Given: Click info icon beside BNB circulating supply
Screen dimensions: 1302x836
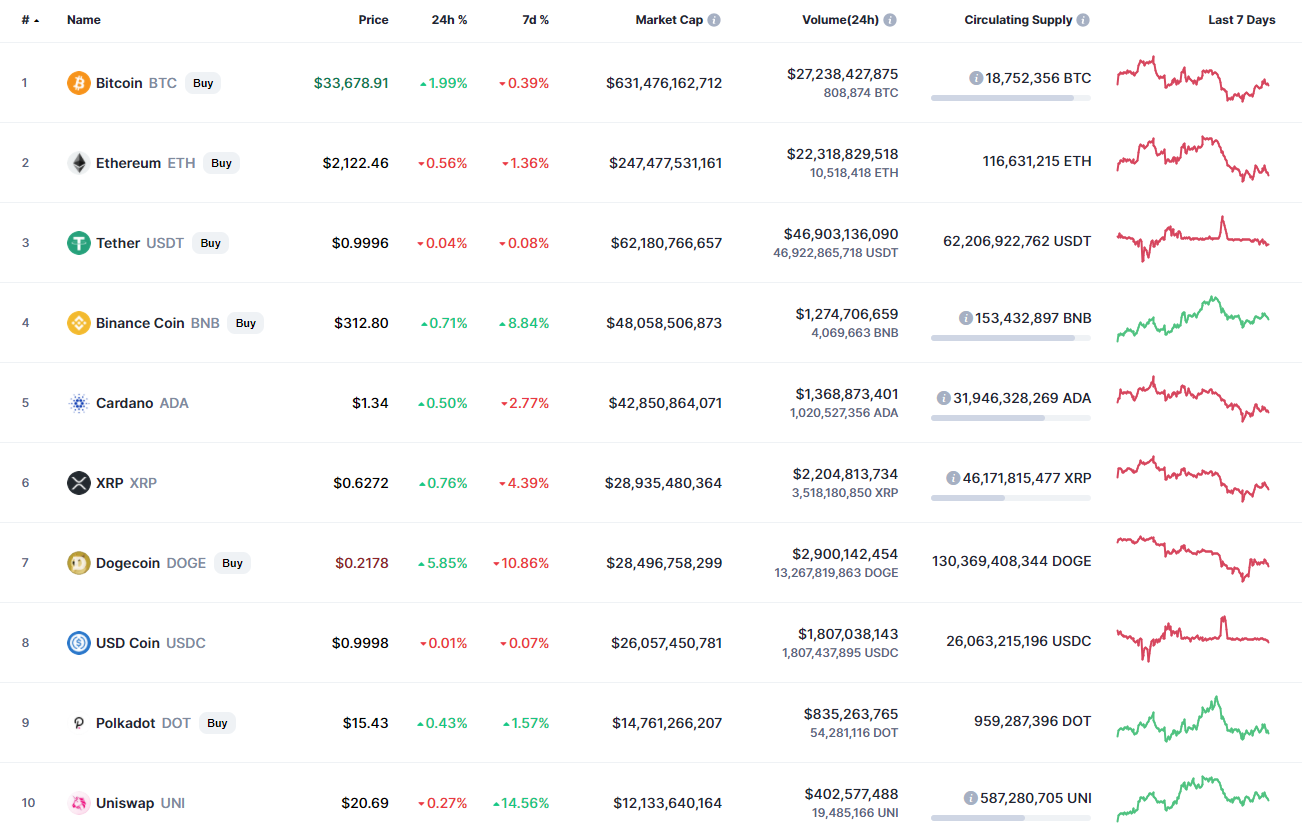Looking at the screenshot, I should pyautogui.click(x=966, y=318).
